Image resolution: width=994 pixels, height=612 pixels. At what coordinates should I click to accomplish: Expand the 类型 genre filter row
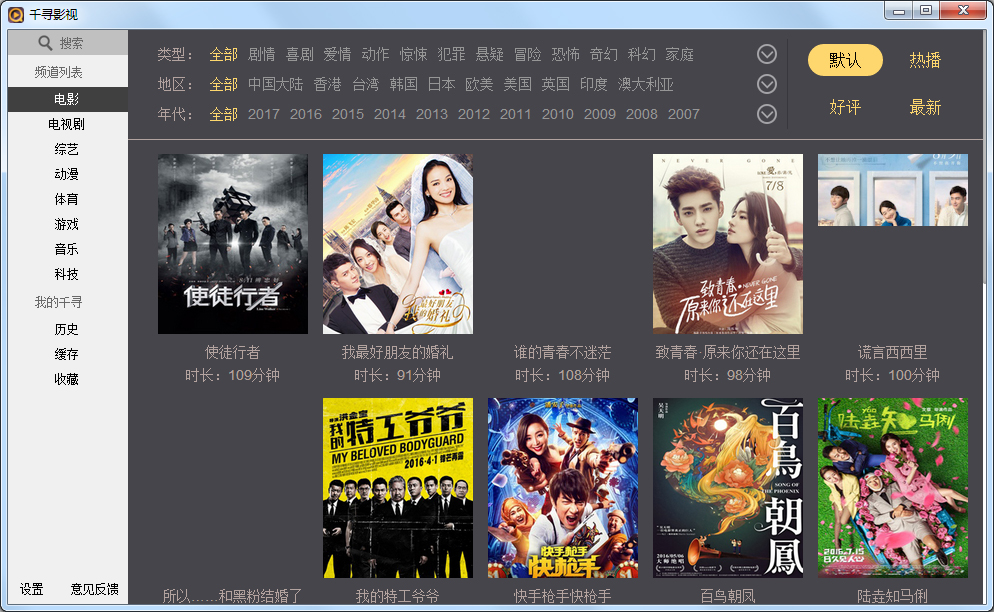[x=767, y=54]
